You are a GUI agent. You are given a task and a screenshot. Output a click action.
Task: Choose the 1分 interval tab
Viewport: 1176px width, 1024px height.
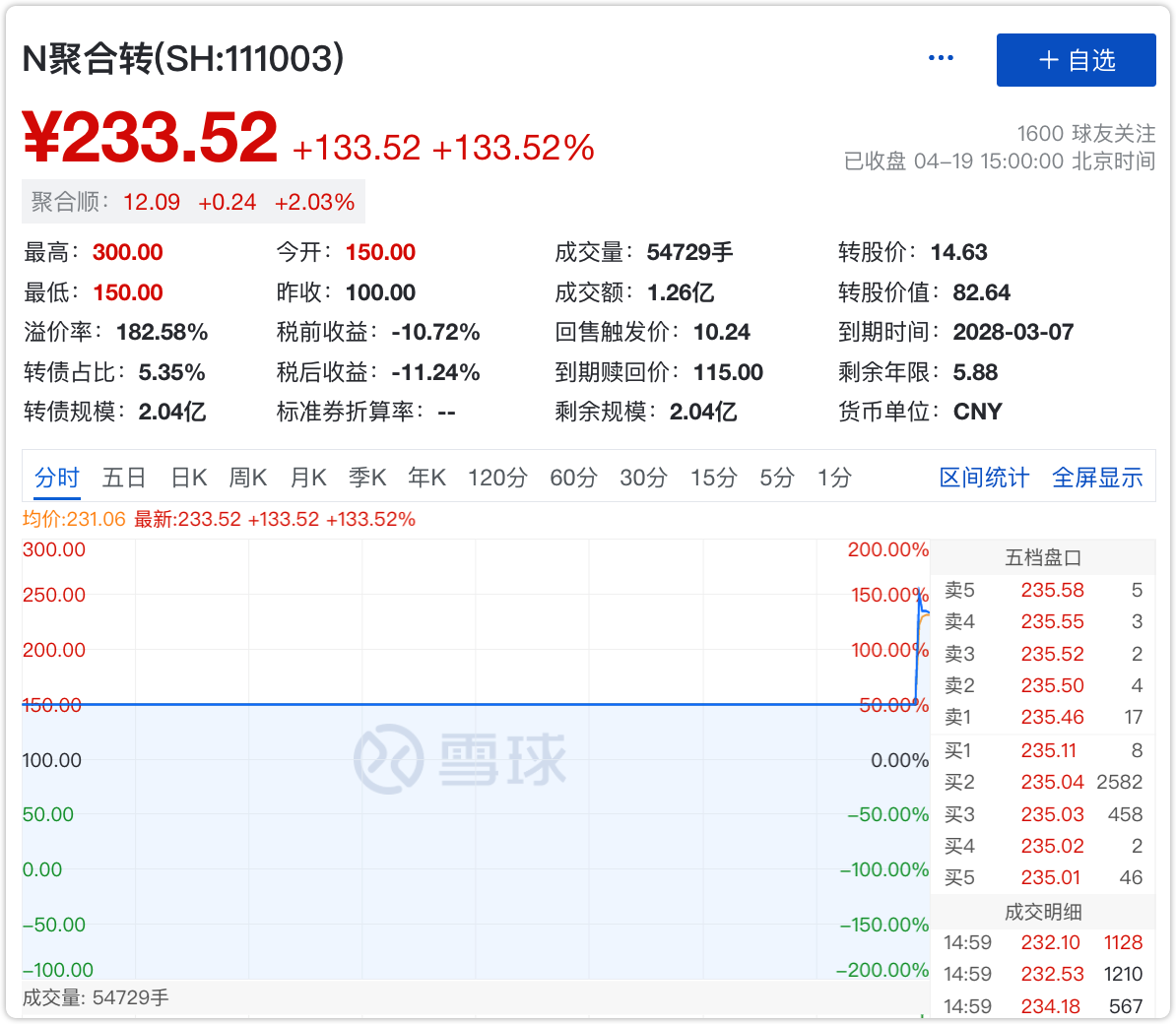[833, 479]
